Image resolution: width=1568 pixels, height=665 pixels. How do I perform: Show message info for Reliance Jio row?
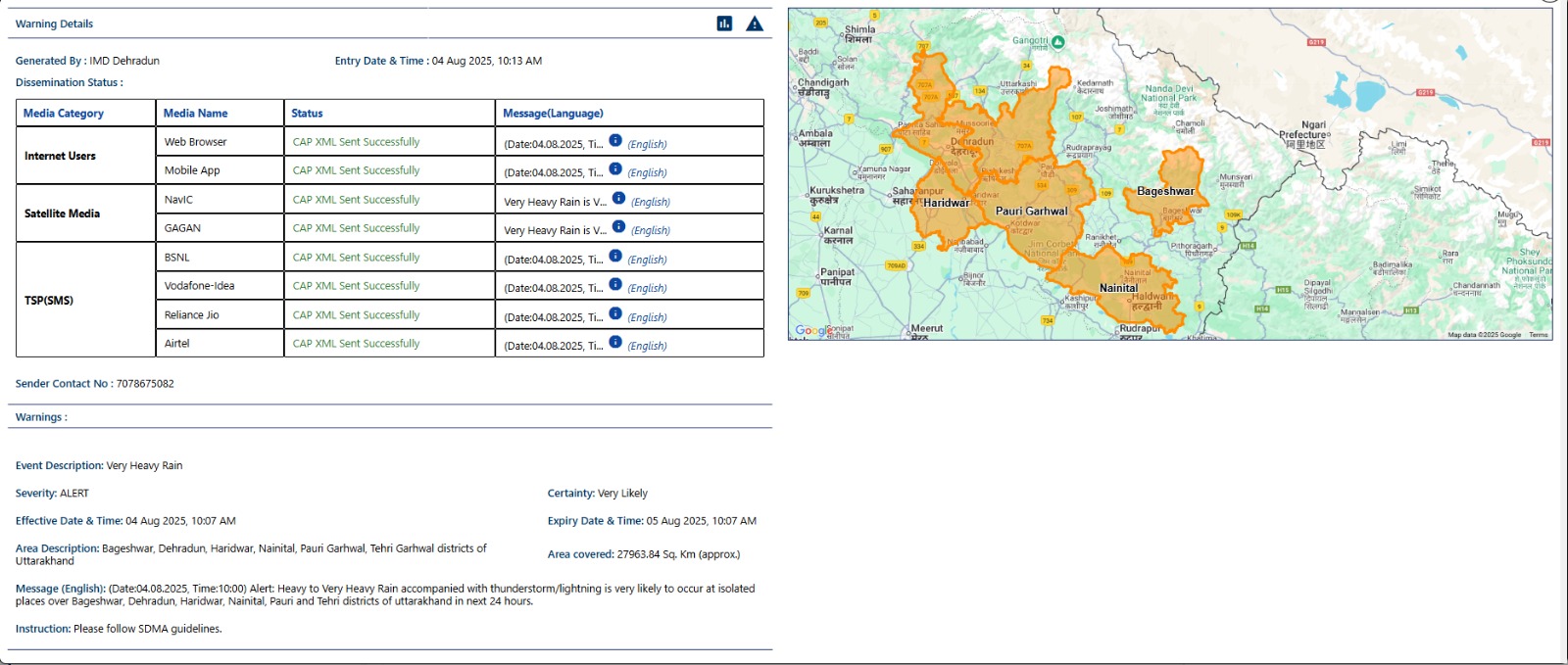615,313
